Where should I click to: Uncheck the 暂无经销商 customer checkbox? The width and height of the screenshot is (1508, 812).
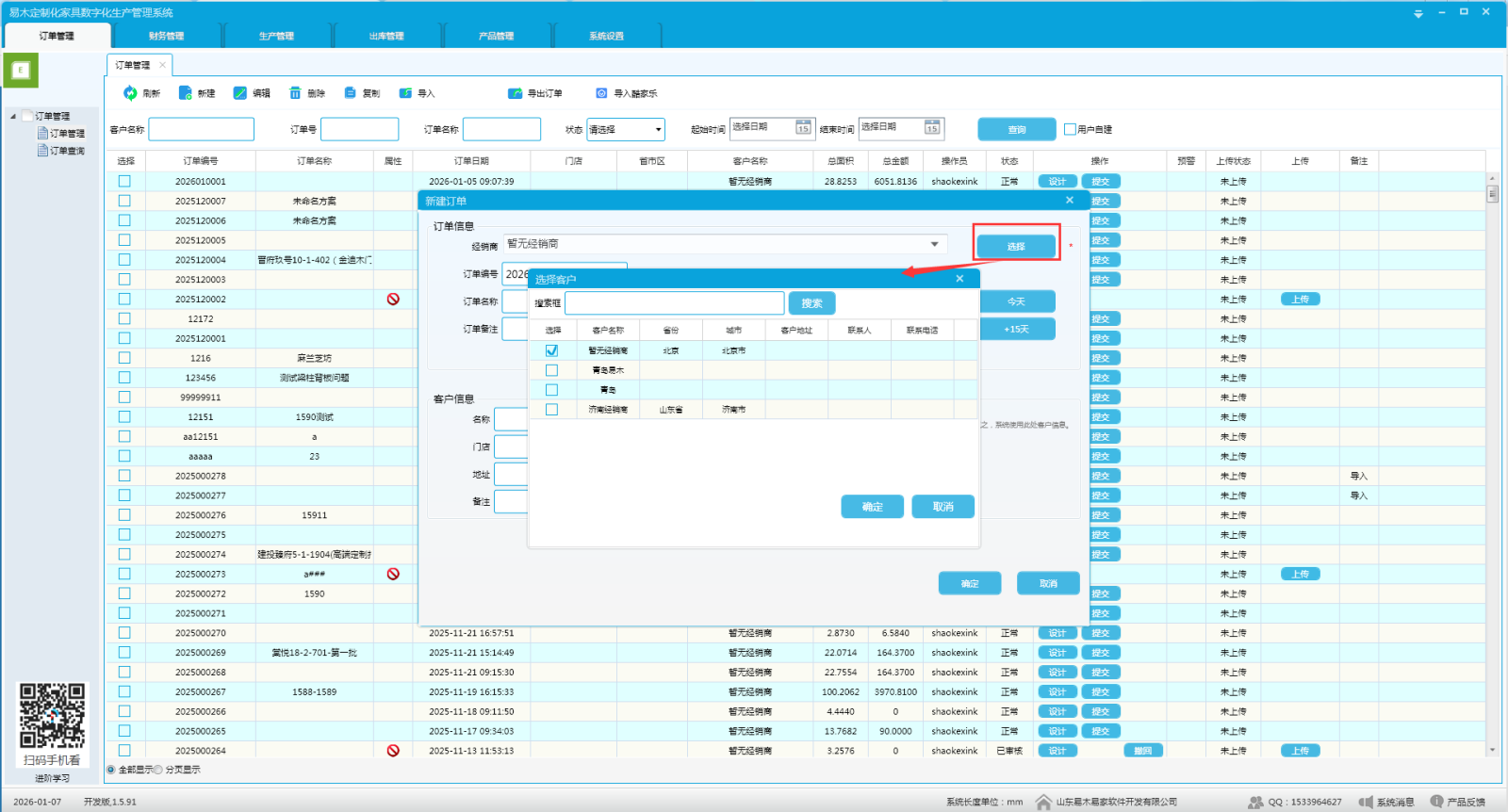click(551, 350)
